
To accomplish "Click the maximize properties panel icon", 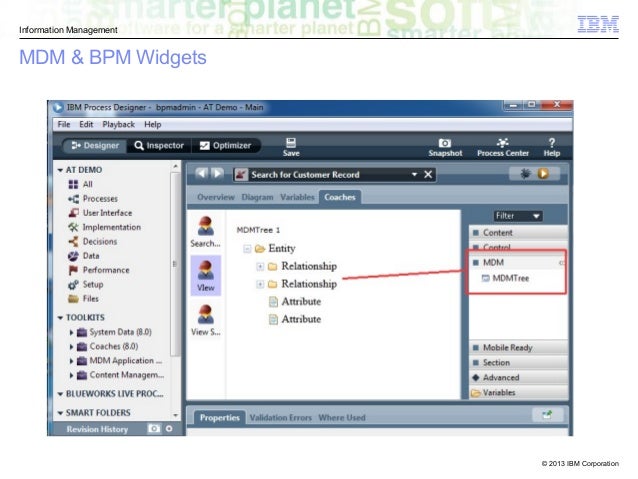I will pyautogui.click(x=548, y=415).
